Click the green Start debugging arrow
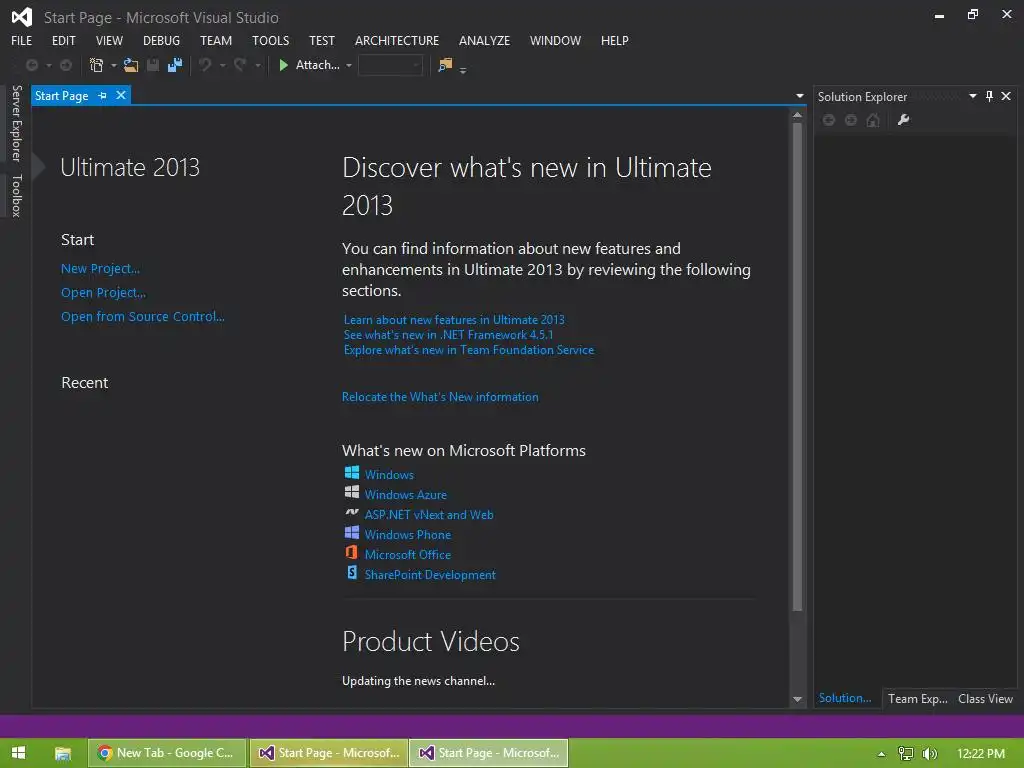 pos(283,65)
